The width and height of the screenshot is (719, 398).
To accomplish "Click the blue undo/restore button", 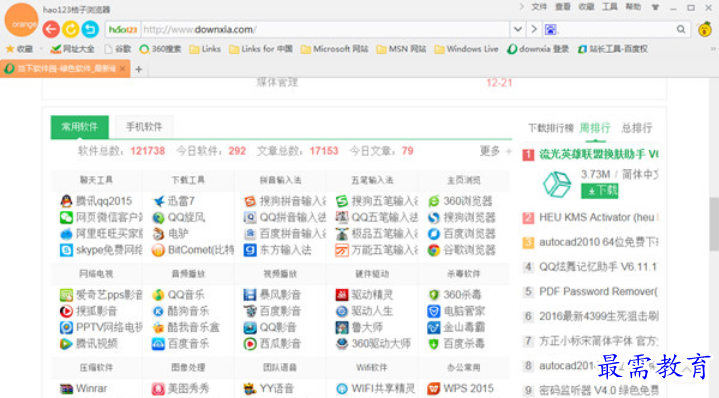I will click(90, 29).
